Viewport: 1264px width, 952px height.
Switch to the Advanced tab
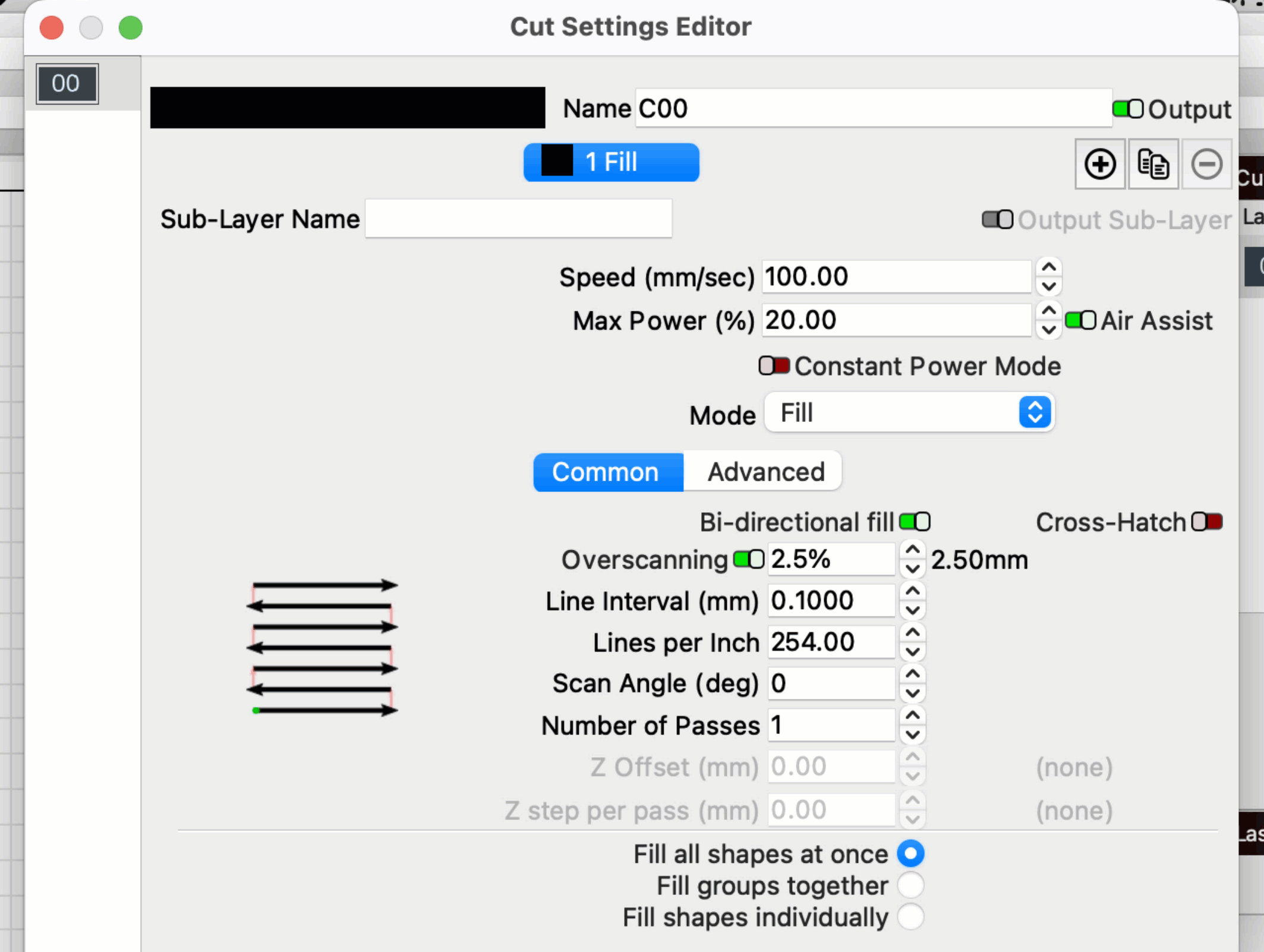pyautogui.click(x=765, y=472)
